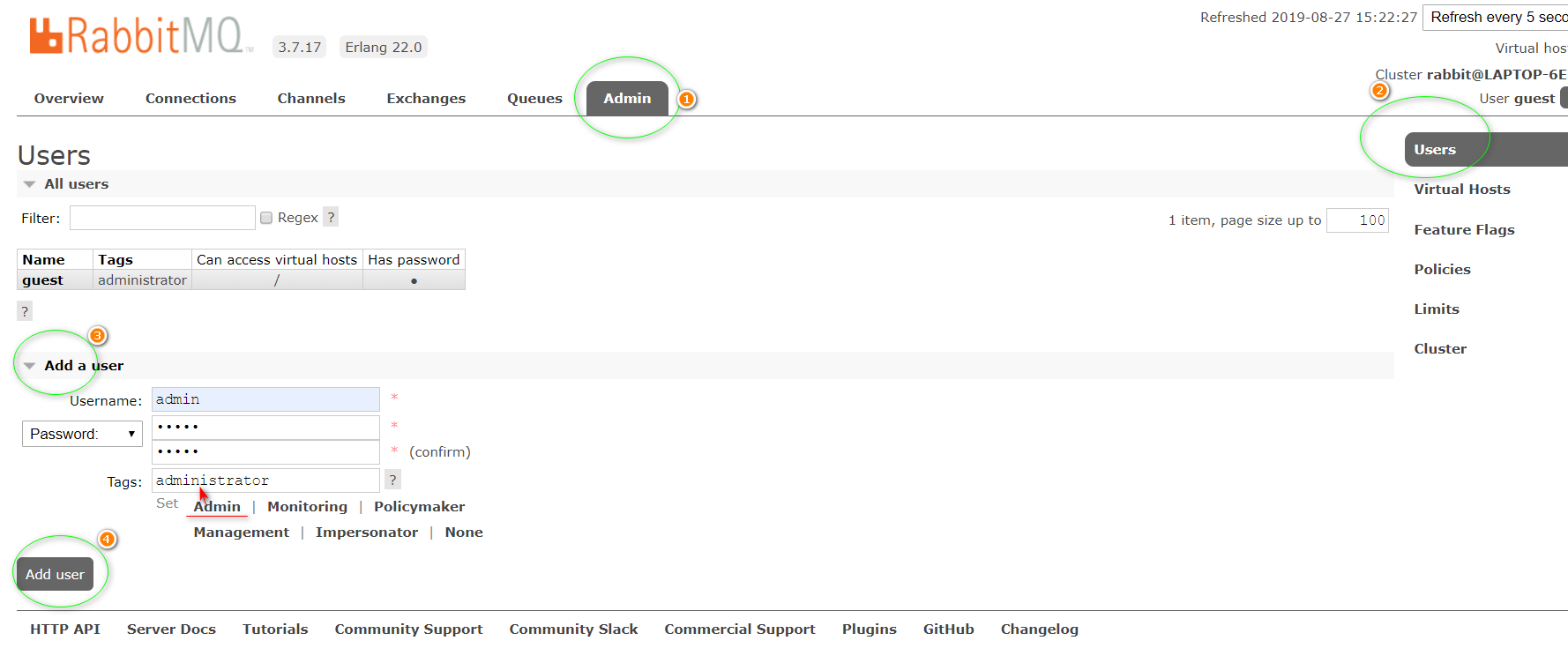Open the HTTP API link
The height and width of the screenshot is (663, 1568).
pyautogui.click(x=65, y=629)
